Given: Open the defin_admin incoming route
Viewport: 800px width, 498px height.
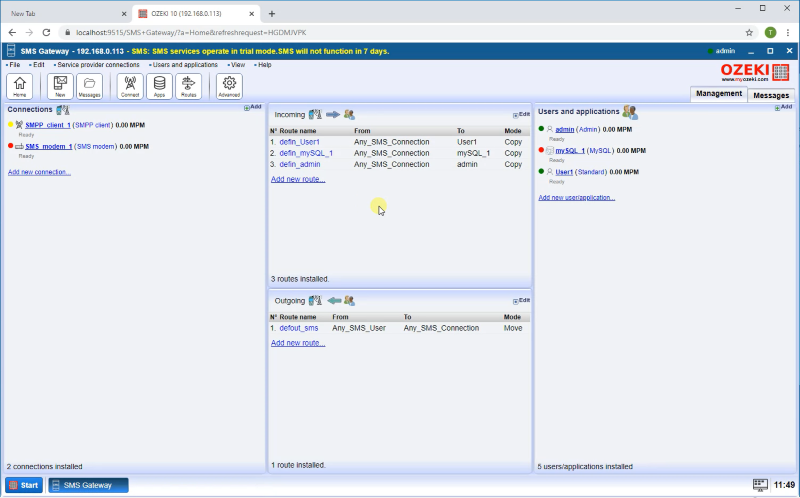Looking at the screenshot, I should (x=300, y=164).
